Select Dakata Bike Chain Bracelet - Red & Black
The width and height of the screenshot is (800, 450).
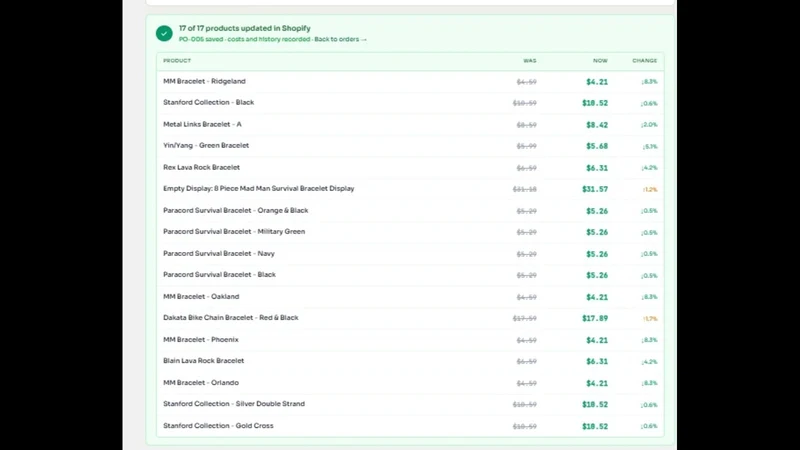(231, 317)
